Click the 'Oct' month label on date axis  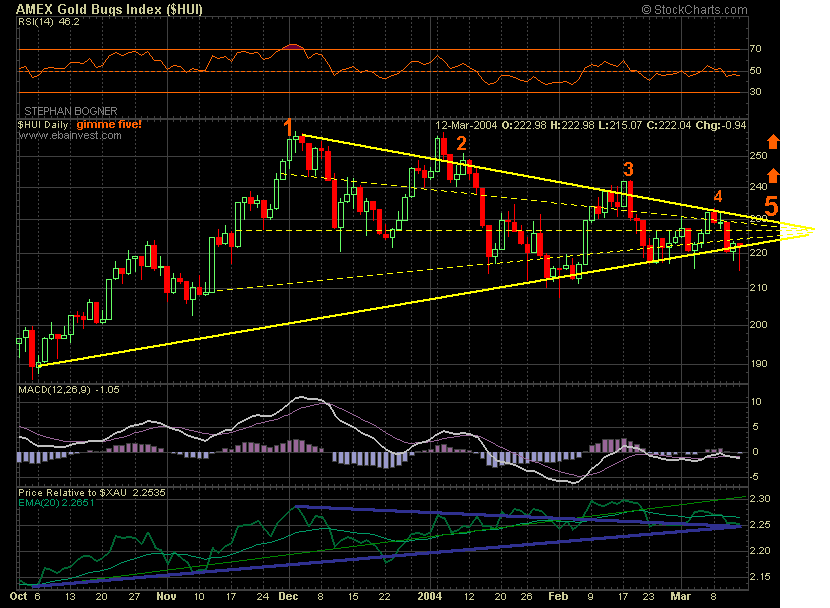(19, 596)
